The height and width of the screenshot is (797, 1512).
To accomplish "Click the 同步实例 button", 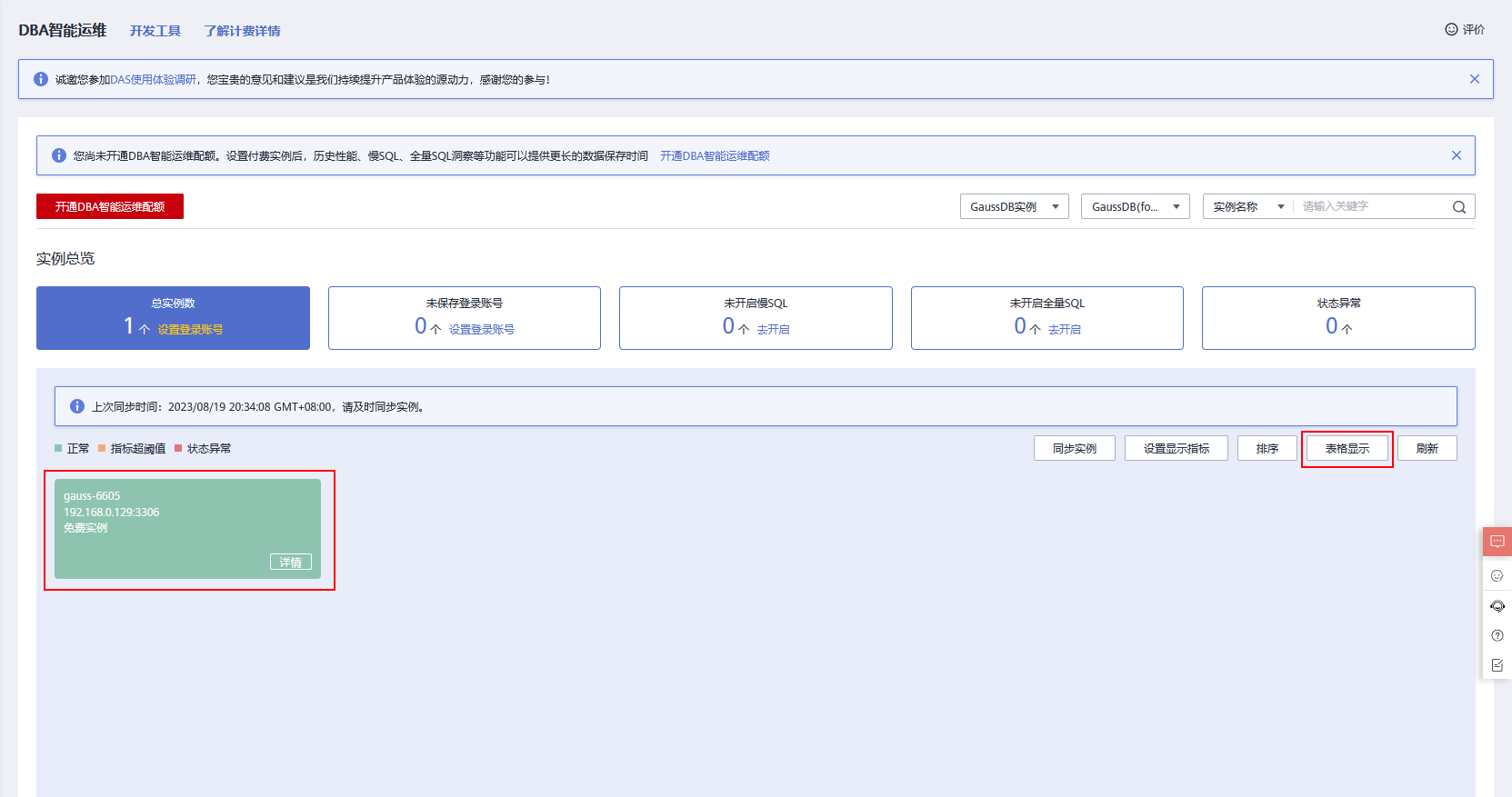I will (1075, 448).
